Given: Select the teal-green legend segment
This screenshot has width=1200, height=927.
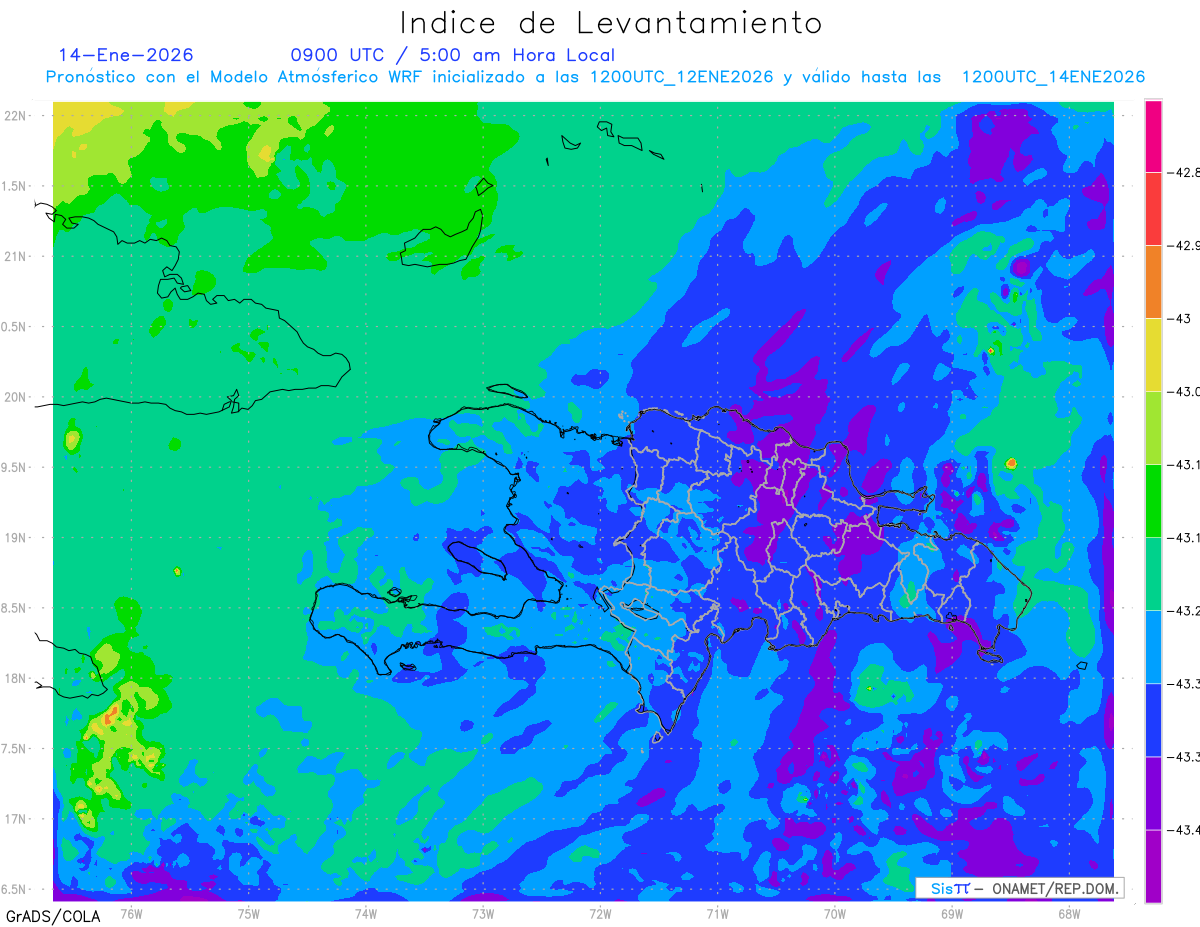Looking at the screenshot, I should pos(1153,574).
